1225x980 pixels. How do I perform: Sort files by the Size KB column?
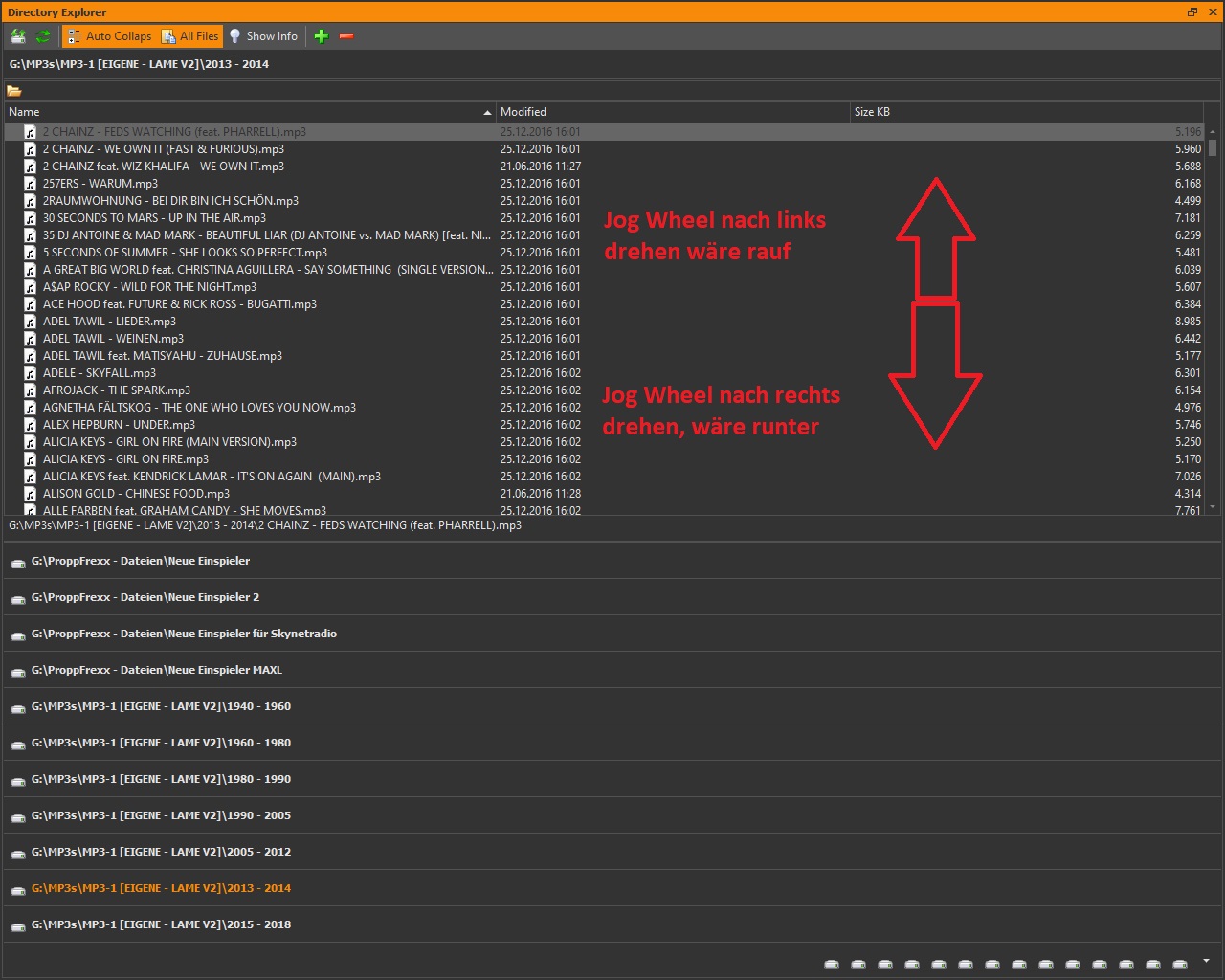coord(1027,112)
